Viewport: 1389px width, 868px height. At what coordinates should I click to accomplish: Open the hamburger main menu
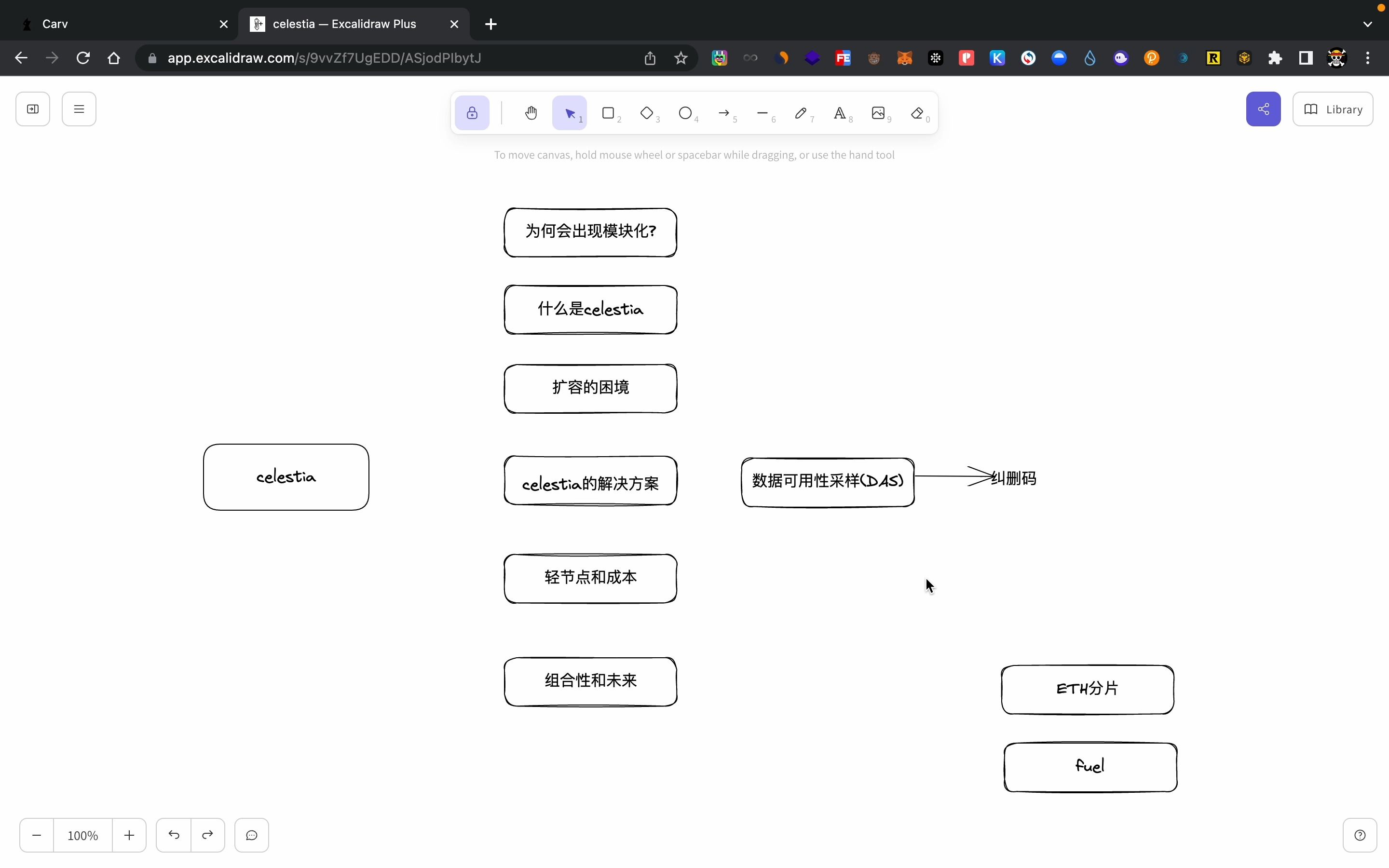tap(79, 108)
